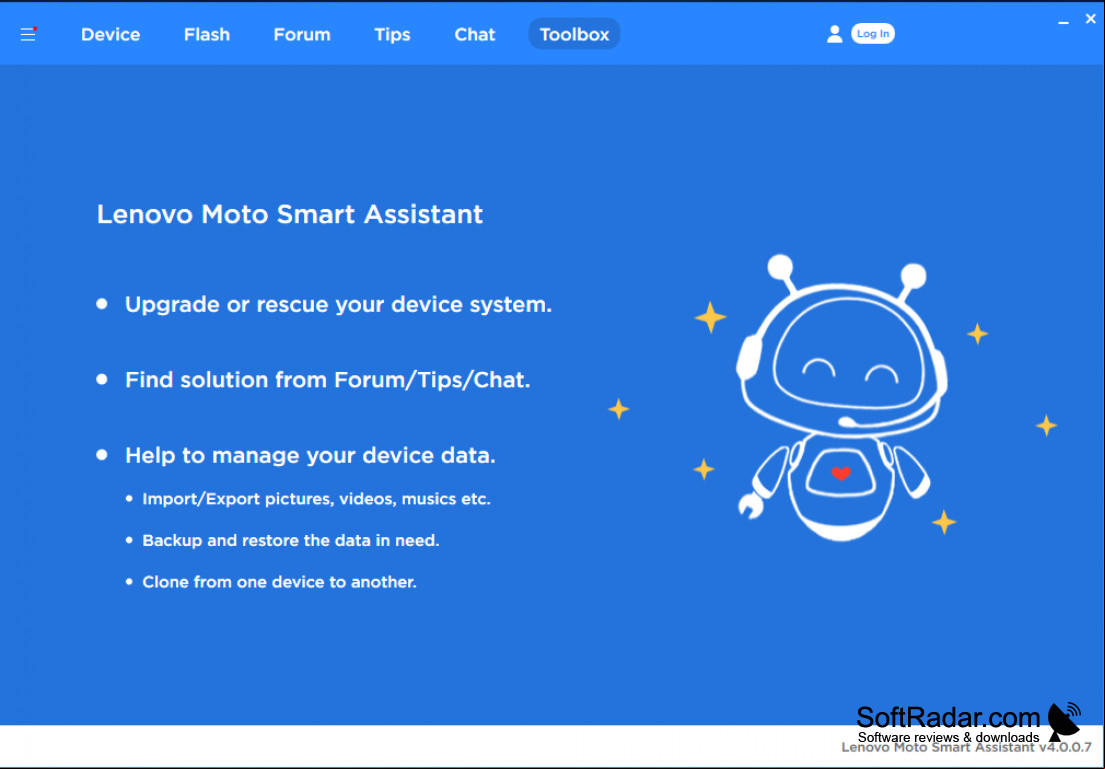Close the Smart Assistant window
This screenshot has width=1105, height=769.
pos(1090,19)
